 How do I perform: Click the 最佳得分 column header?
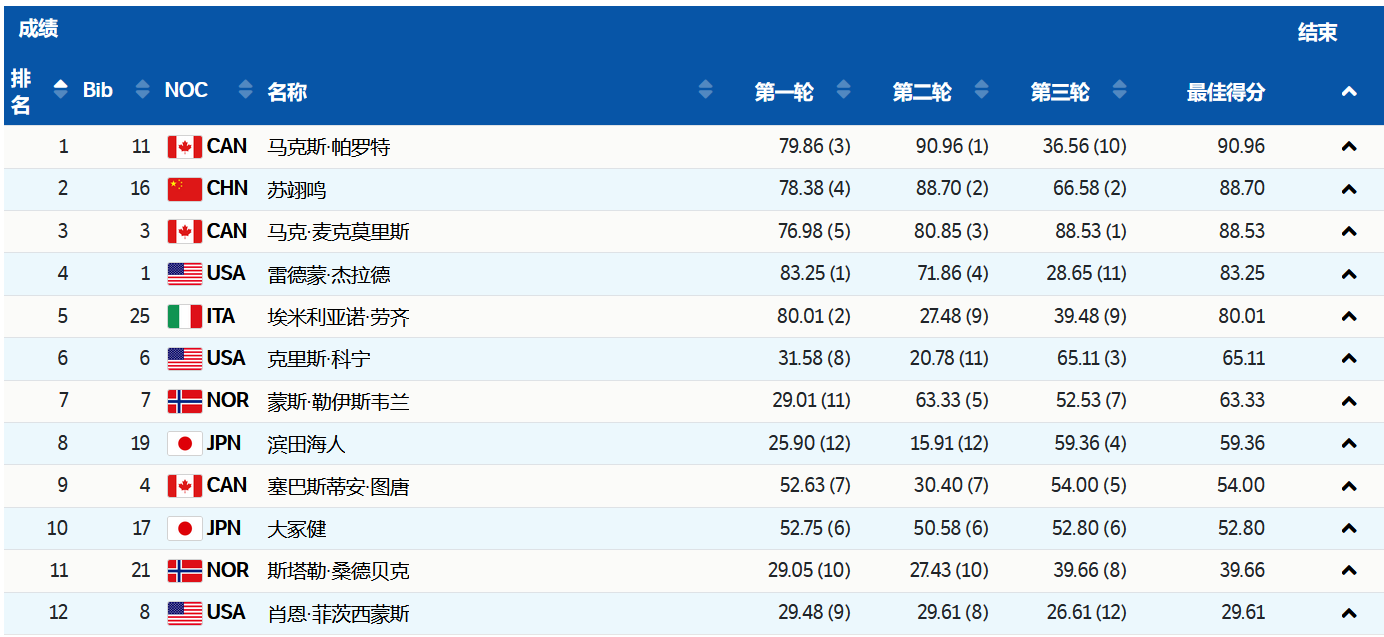[1226, 92]
